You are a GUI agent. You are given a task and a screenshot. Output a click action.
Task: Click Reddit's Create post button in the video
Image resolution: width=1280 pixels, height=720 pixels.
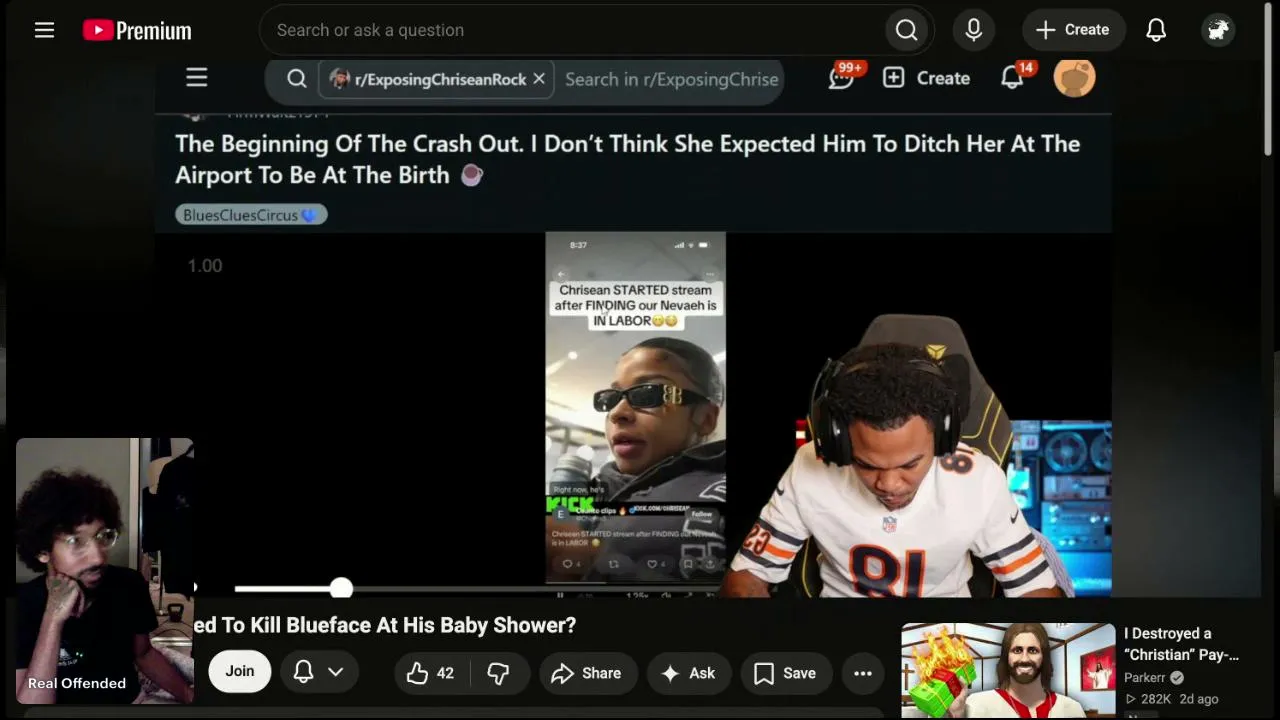click(x=926, y=78)
